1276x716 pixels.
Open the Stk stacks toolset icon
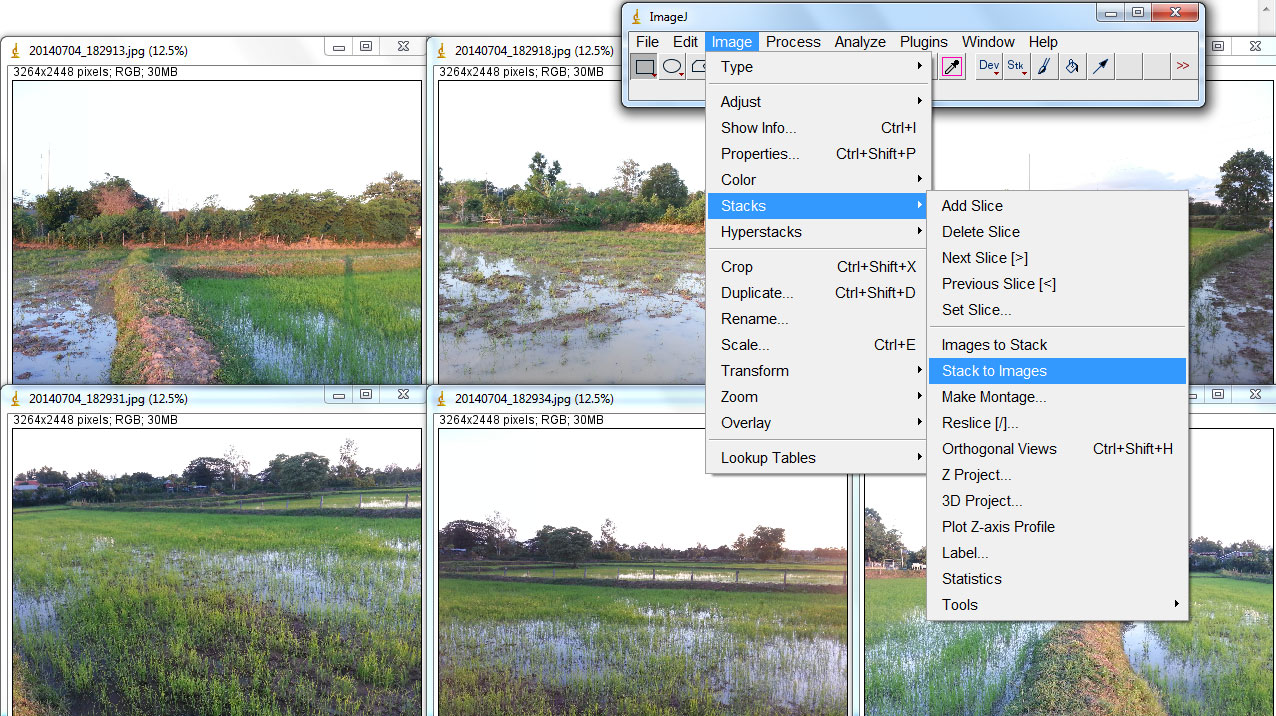coord(1016,66)
